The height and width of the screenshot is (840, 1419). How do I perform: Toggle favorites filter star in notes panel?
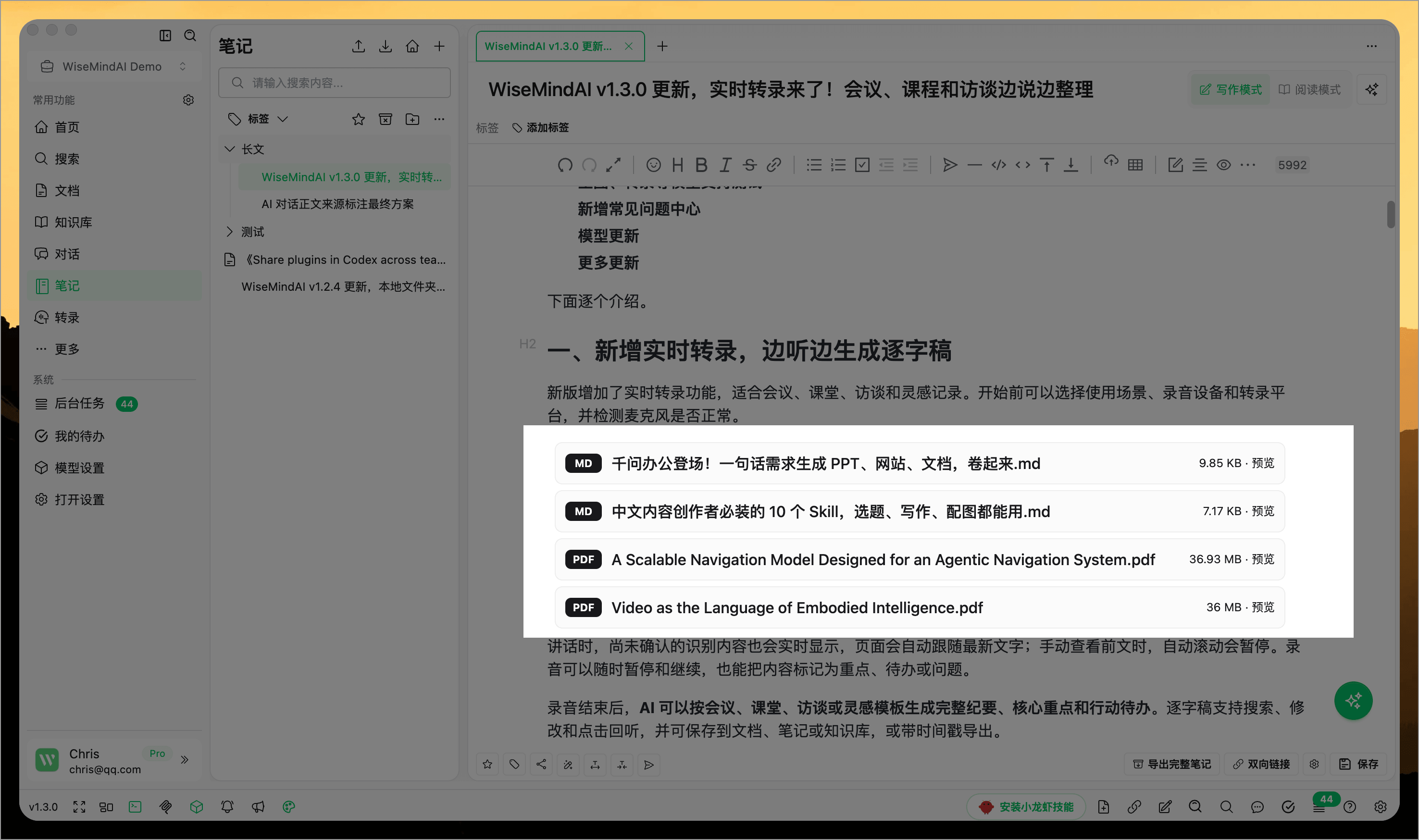tap(358, 119)
